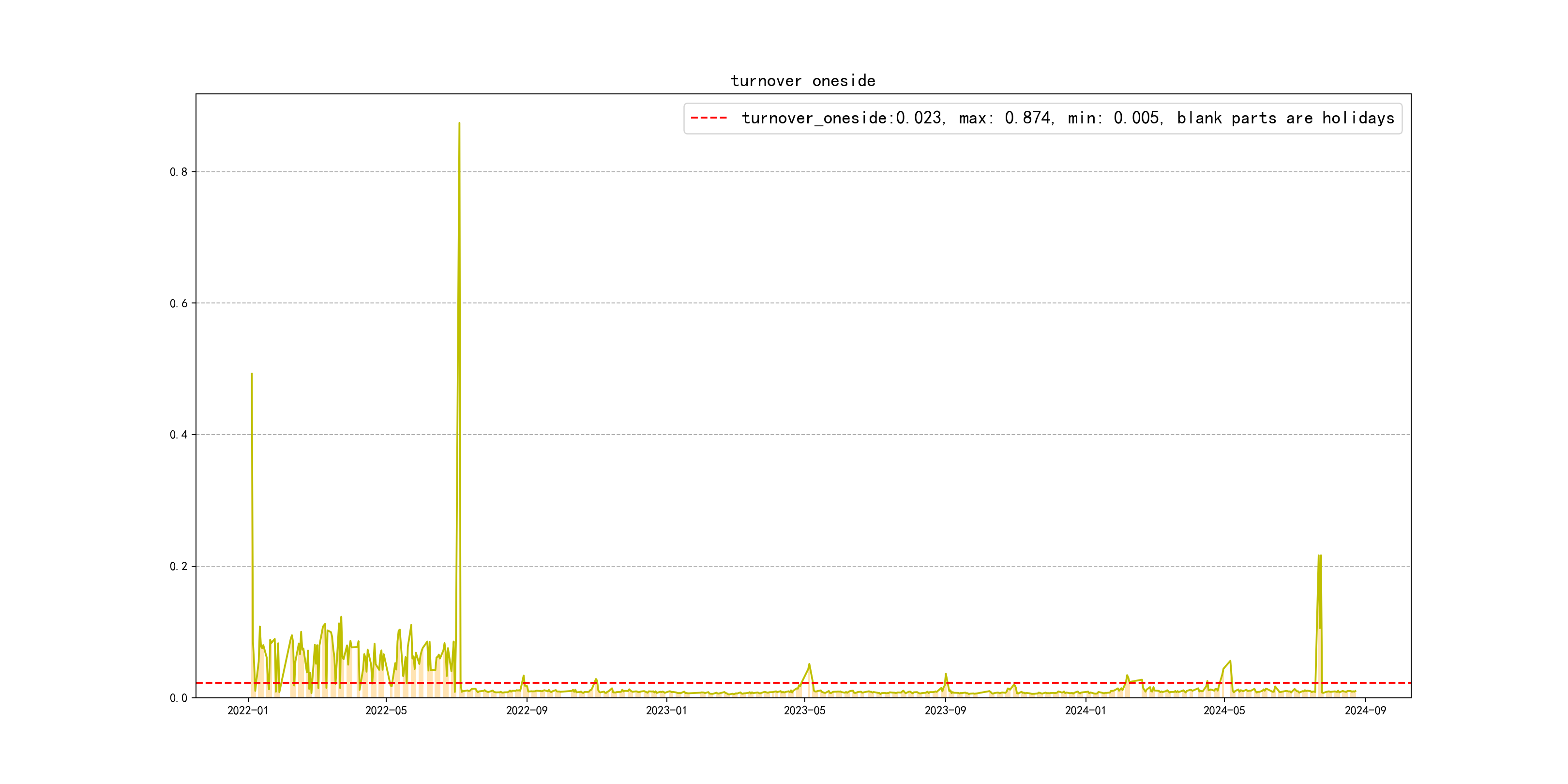Click the 0.6 y-axis tick label

(179, 304)
